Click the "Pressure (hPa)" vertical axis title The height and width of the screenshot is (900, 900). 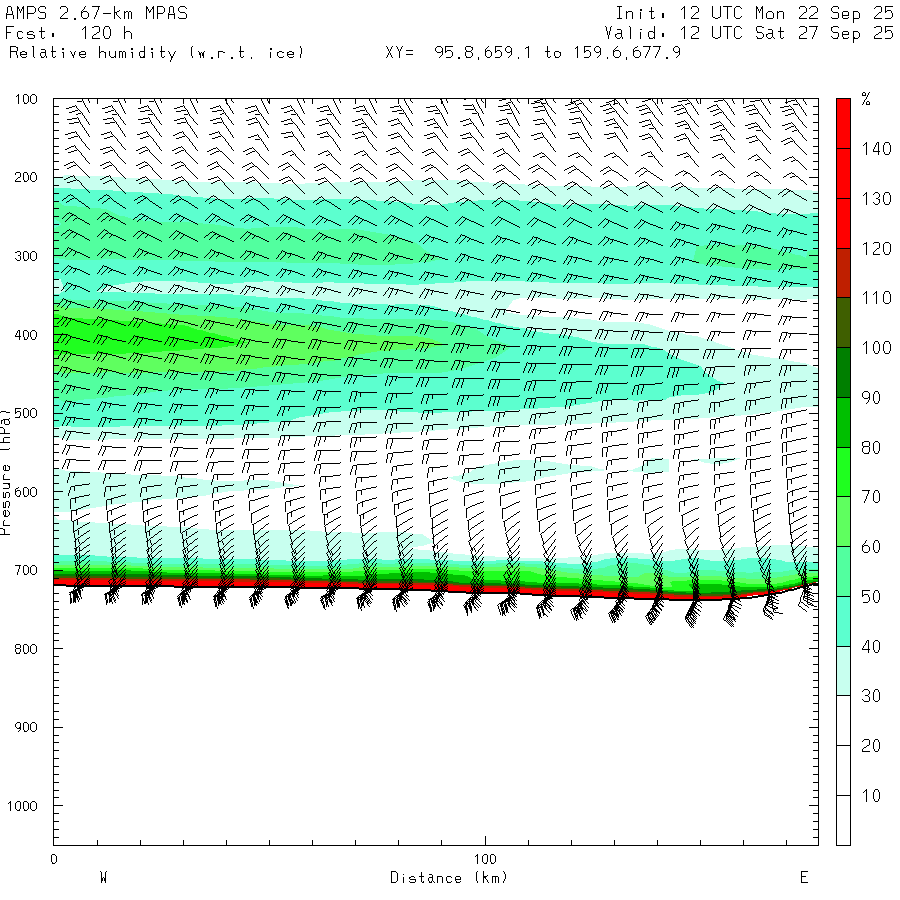pyautogui.click(x=6, y=472)
